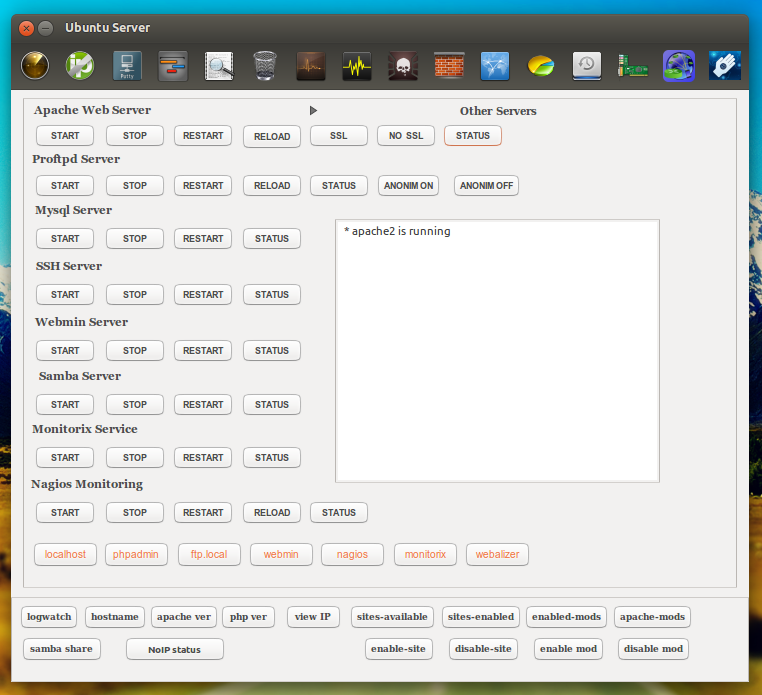Viewport: 762px width, 695px height.
Task: Open the log viewer magnifier icon
Action: tap(219, 66)
